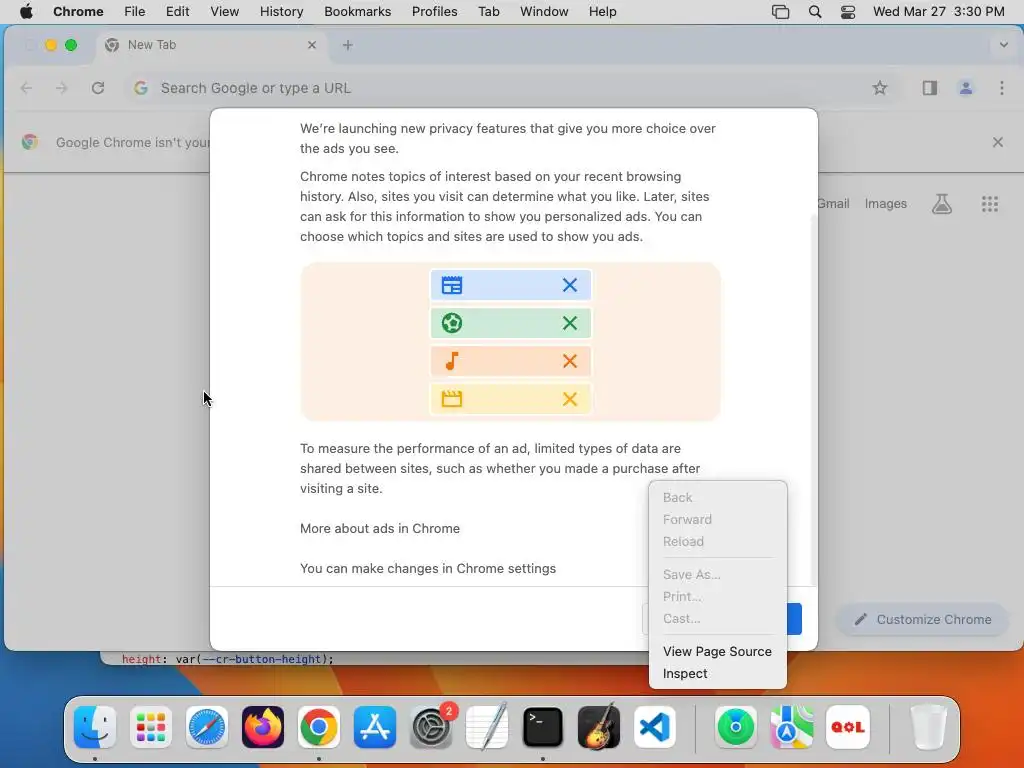Open the Images link
The height and width of the screenshot is (768, 1024).
click(x=886, y=204)
